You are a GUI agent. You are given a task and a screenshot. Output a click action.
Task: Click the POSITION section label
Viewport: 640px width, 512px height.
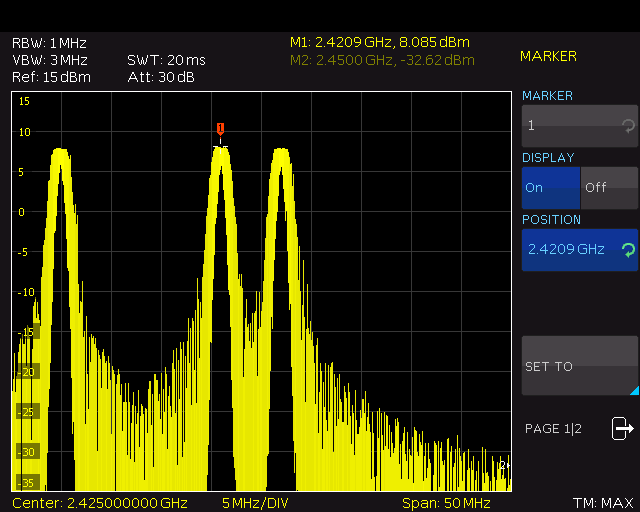click(551, 220)
